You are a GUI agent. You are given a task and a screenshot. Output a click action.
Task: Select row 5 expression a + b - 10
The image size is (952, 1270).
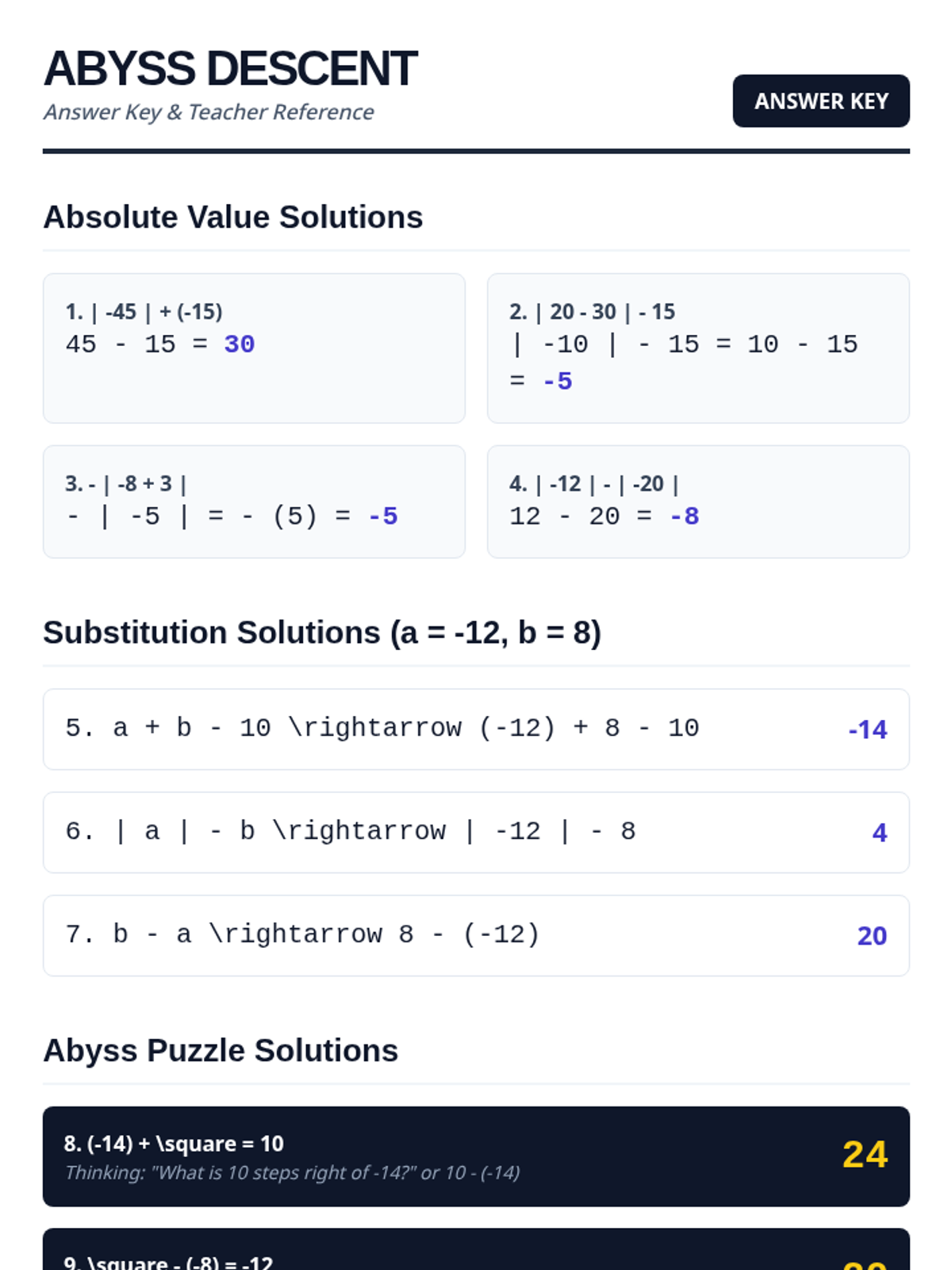(x=382, y=728)
